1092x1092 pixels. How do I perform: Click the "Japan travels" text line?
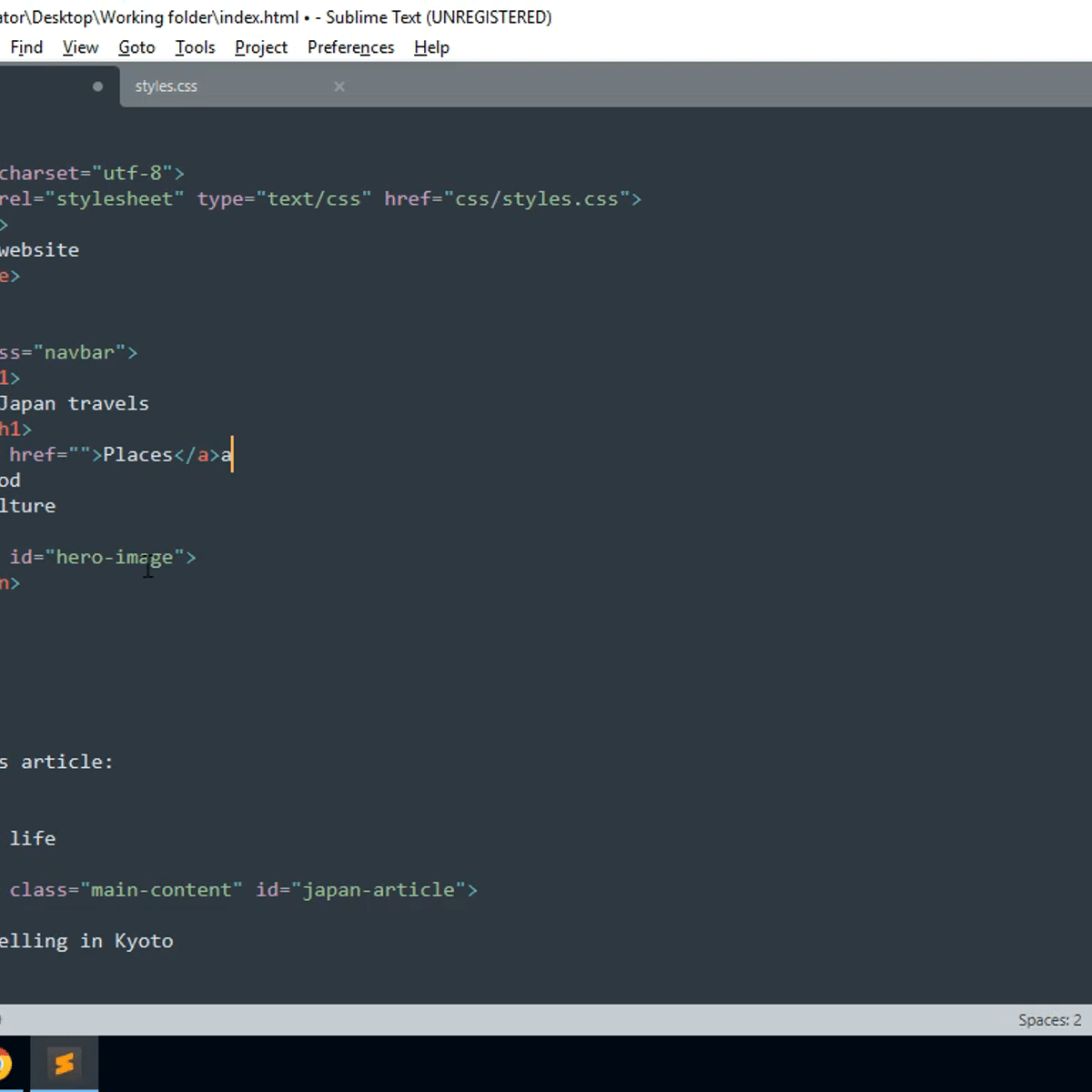[75, 403]
